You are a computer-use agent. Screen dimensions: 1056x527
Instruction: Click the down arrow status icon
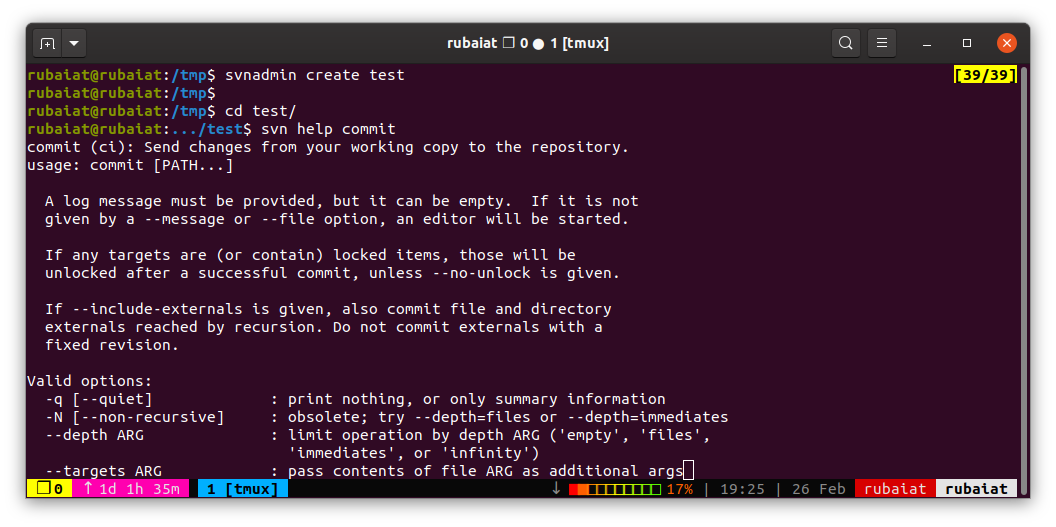(x=556, y=489)
